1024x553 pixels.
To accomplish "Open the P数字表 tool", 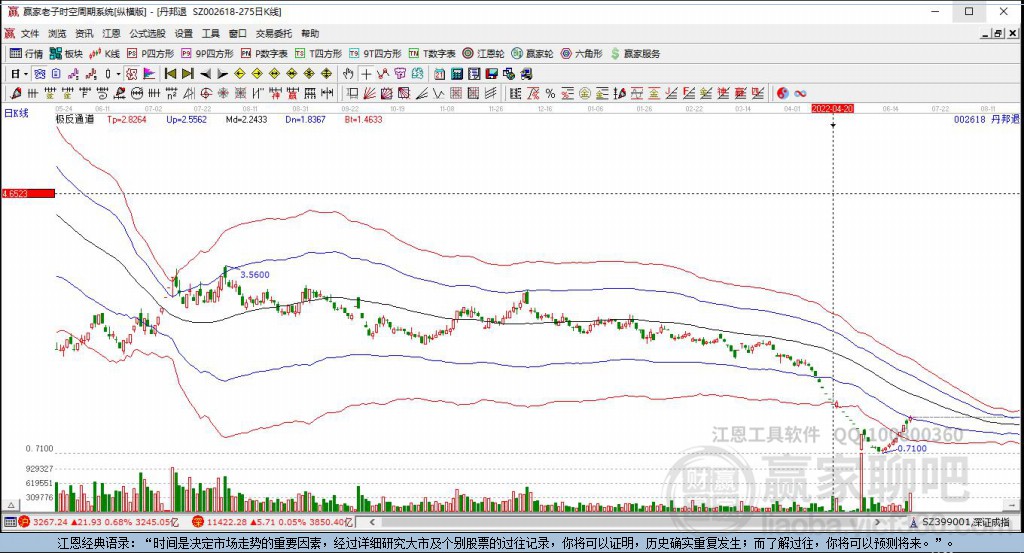I will pyautogui.click(x=264, y=54).
